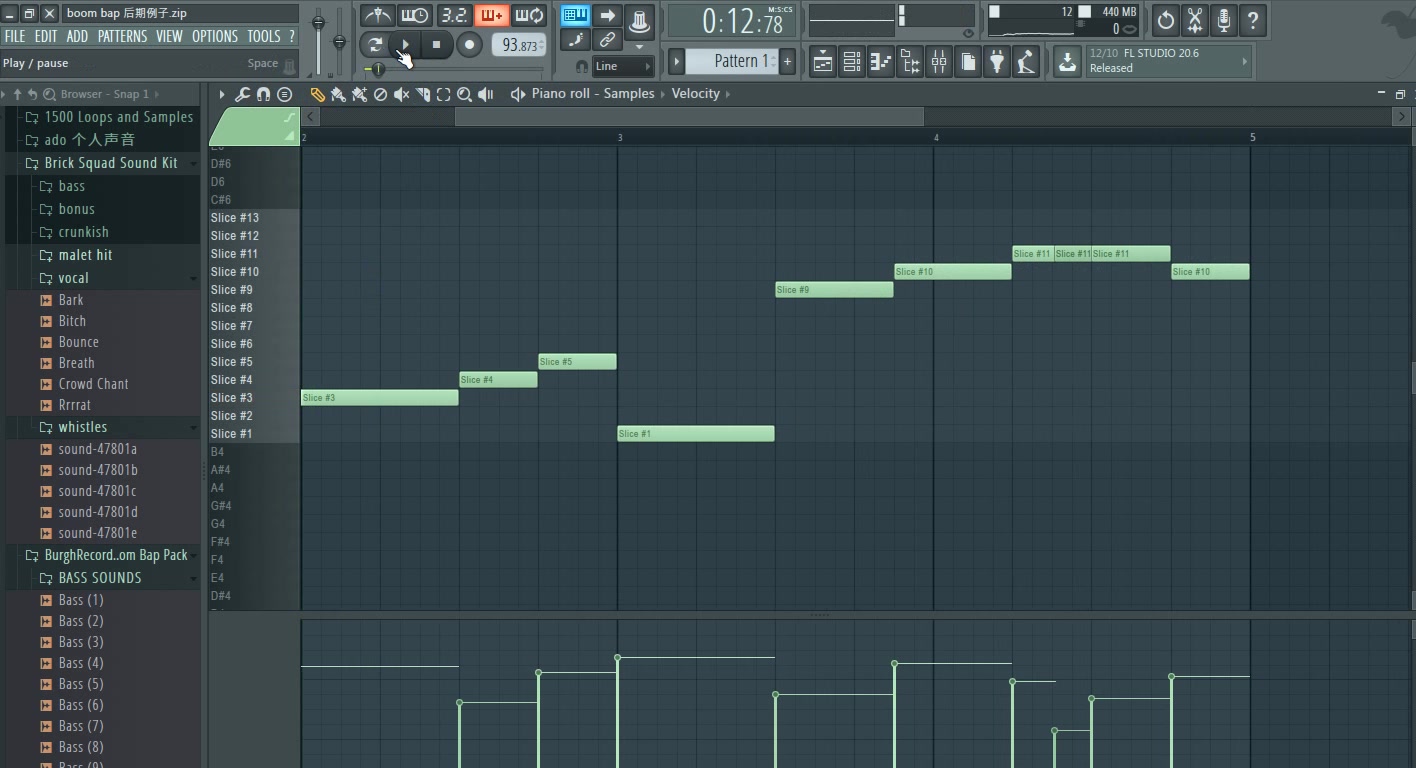Choose the Select marquee tool
Image resolution: width=1416 pixels, height=768 pixels.
[x=443, y=94]
